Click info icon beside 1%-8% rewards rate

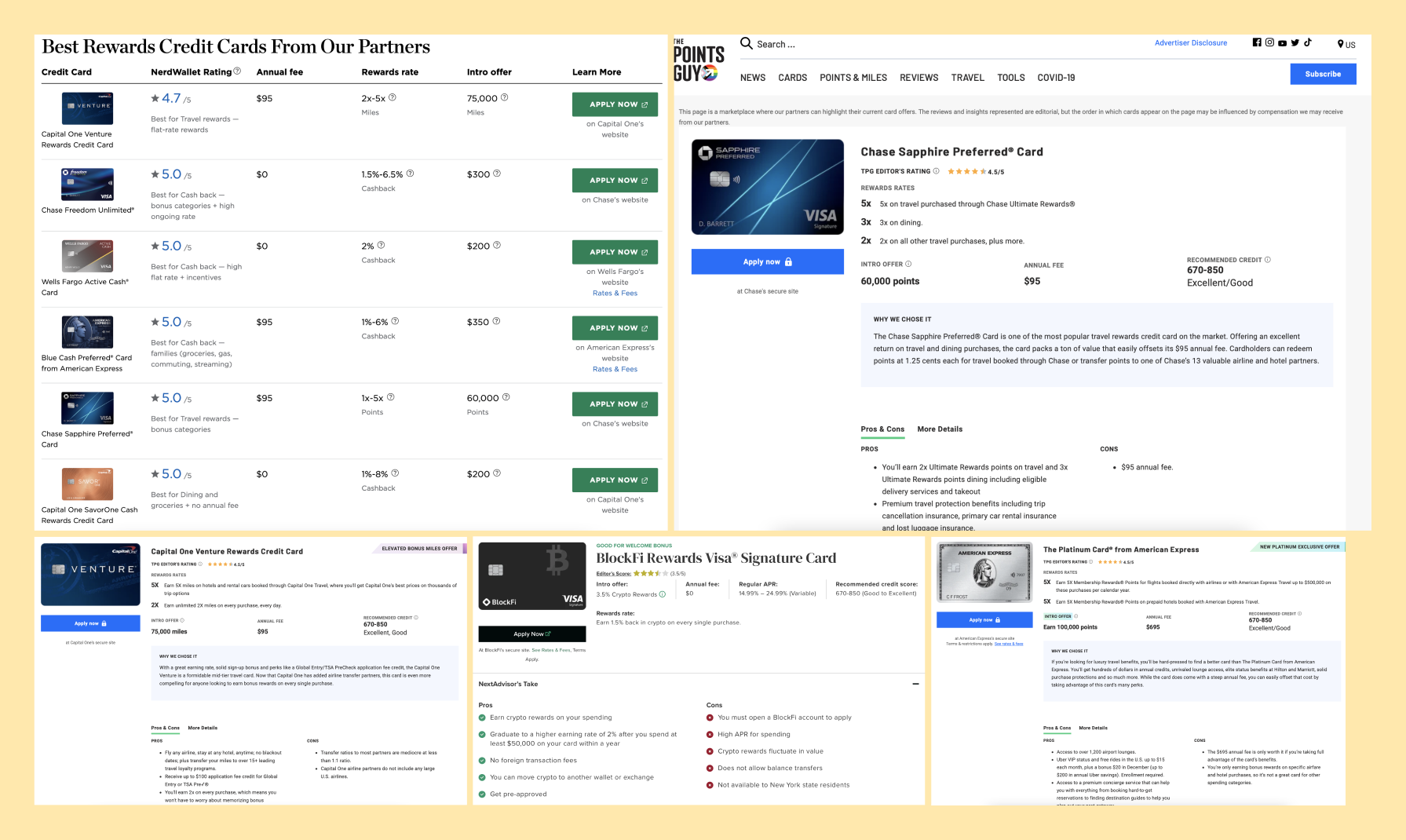tap(395, 473)
